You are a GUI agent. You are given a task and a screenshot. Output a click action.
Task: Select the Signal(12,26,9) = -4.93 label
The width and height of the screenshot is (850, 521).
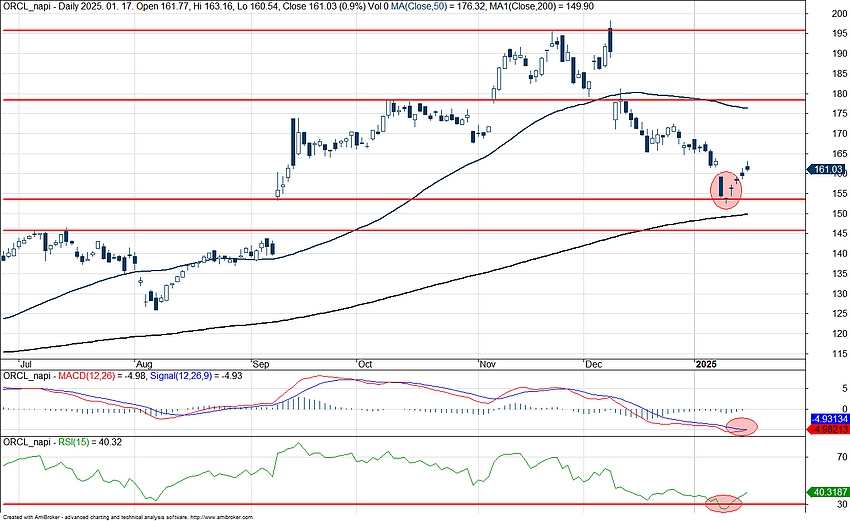(x=196, y=376)
